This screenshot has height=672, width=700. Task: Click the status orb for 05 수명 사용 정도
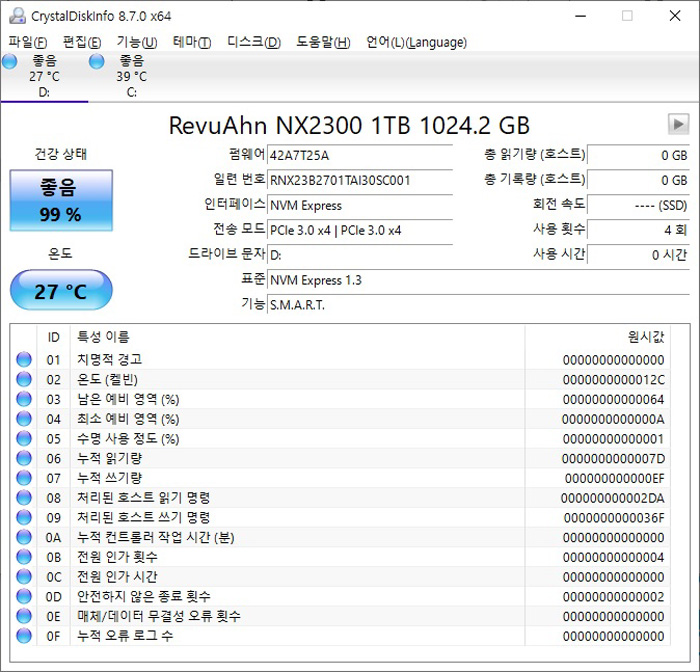click(x=24, y=438)
